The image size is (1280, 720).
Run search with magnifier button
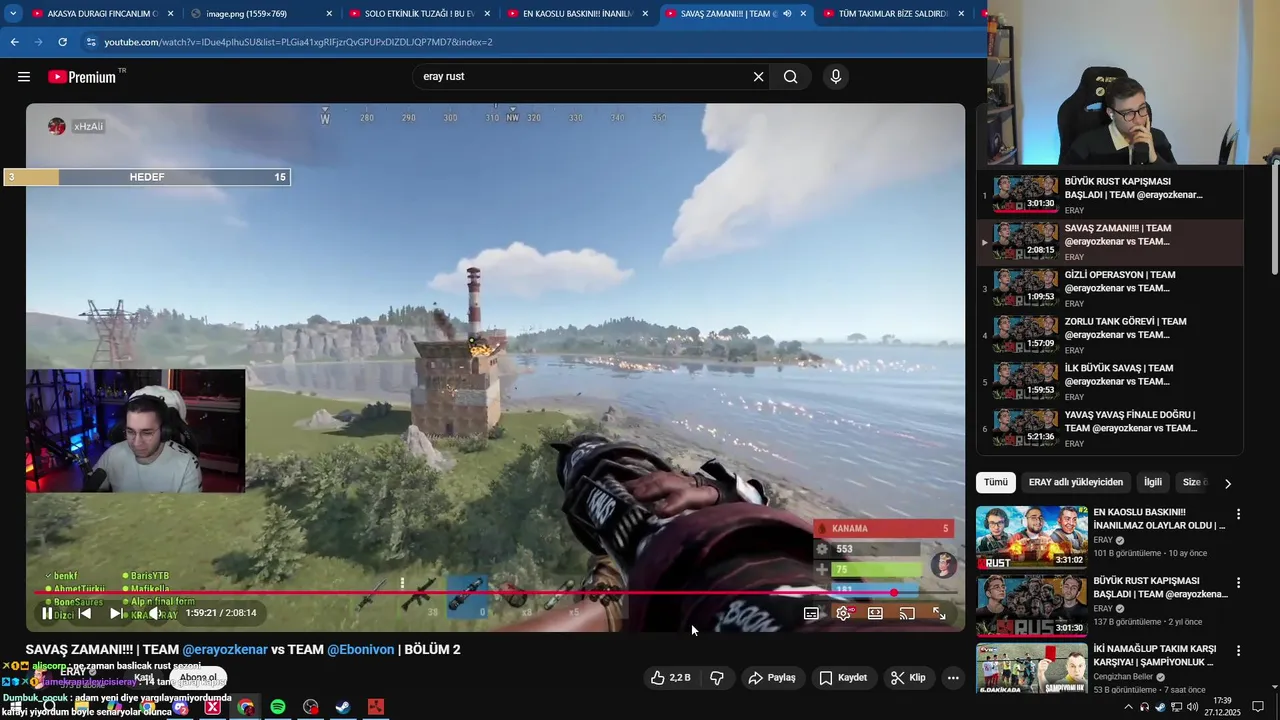click(x=791, y=77)
